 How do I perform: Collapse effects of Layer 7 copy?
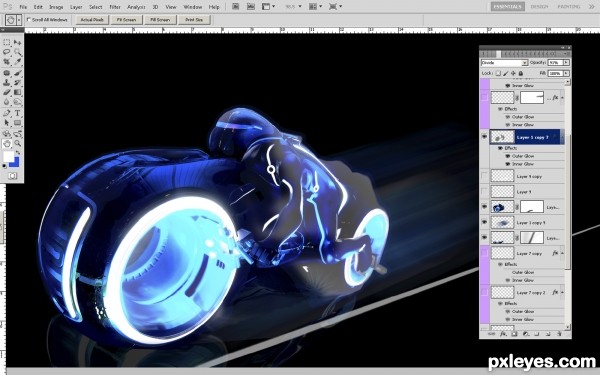click(562, 253)
